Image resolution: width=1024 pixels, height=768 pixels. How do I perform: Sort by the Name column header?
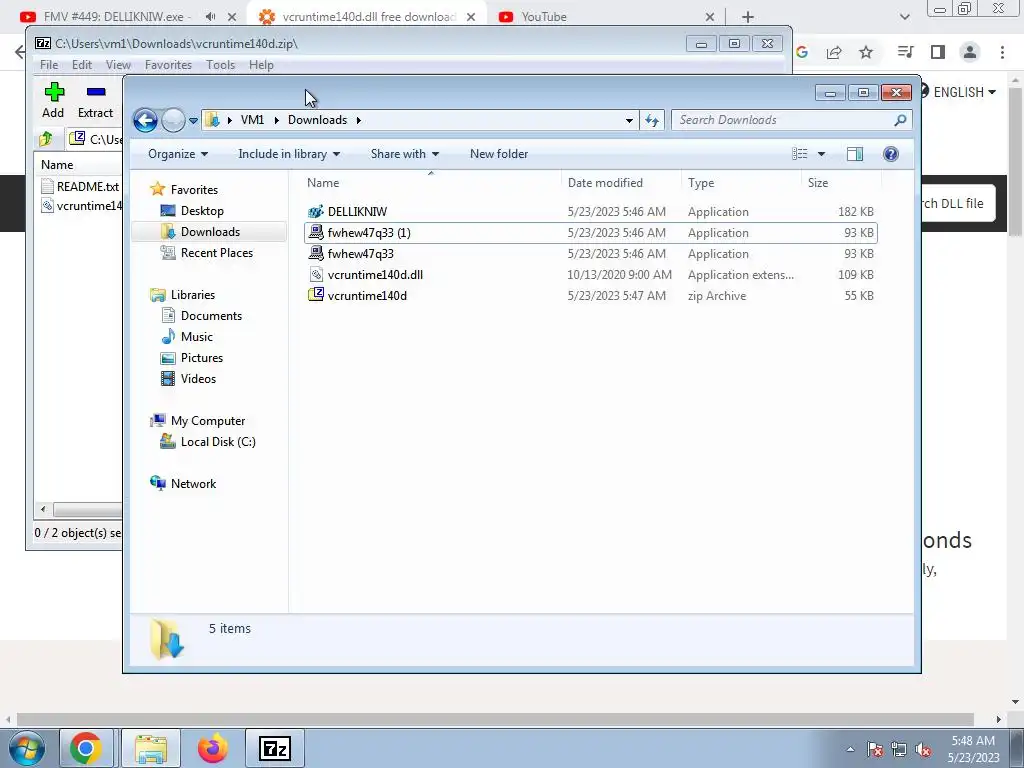431,183
